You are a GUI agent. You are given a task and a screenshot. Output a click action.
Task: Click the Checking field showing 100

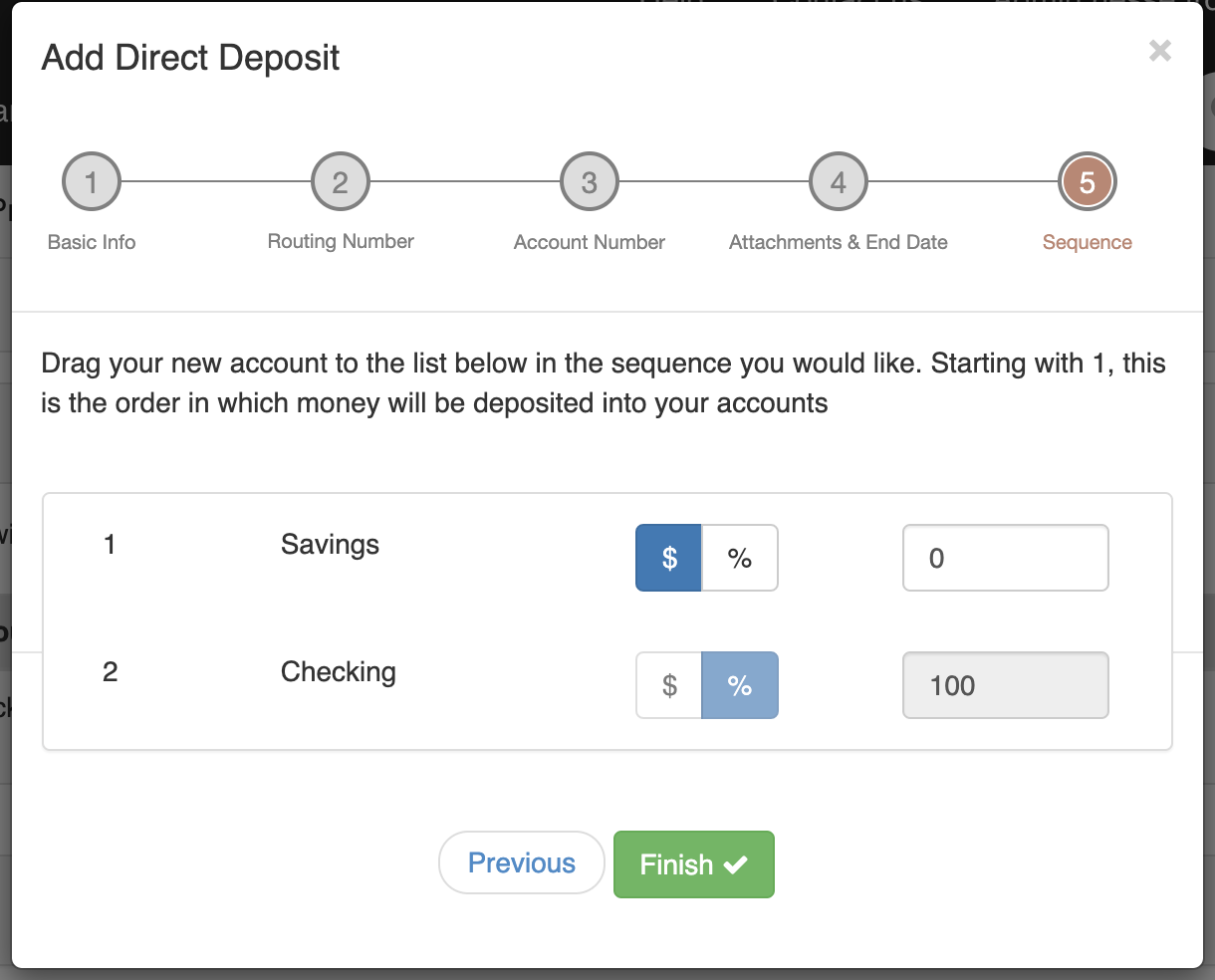[x=1005, y=685]
